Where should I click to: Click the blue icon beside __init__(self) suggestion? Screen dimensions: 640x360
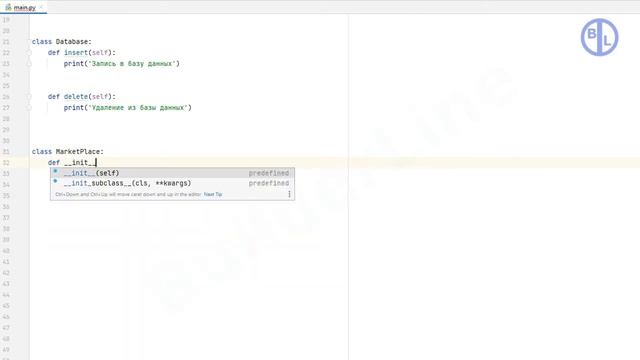[56, 171]
